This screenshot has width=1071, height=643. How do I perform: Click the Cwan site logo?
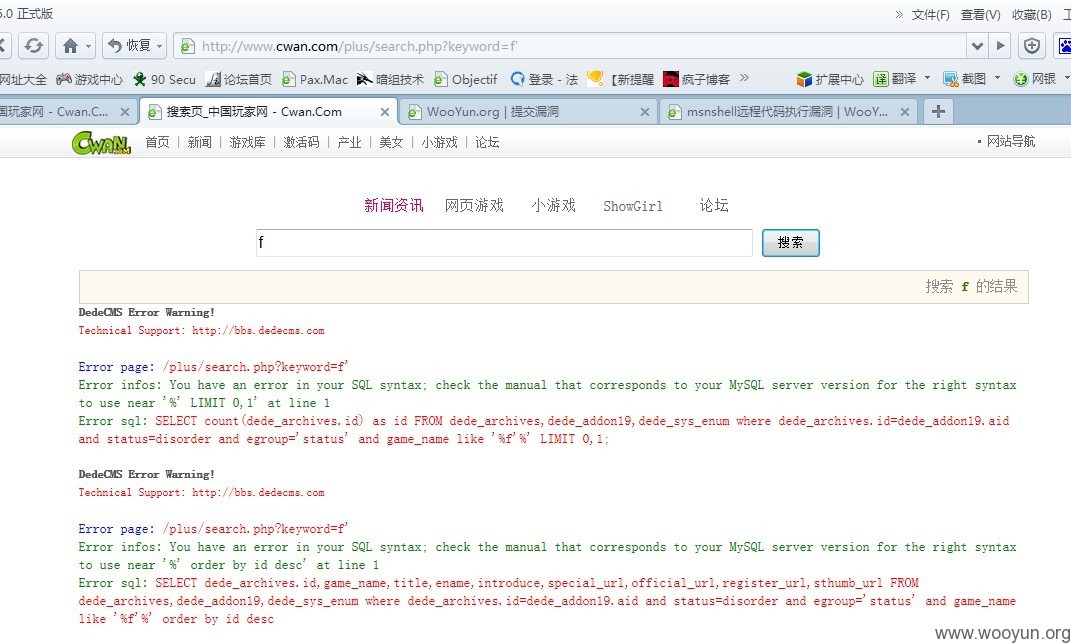tap(101, 142)
